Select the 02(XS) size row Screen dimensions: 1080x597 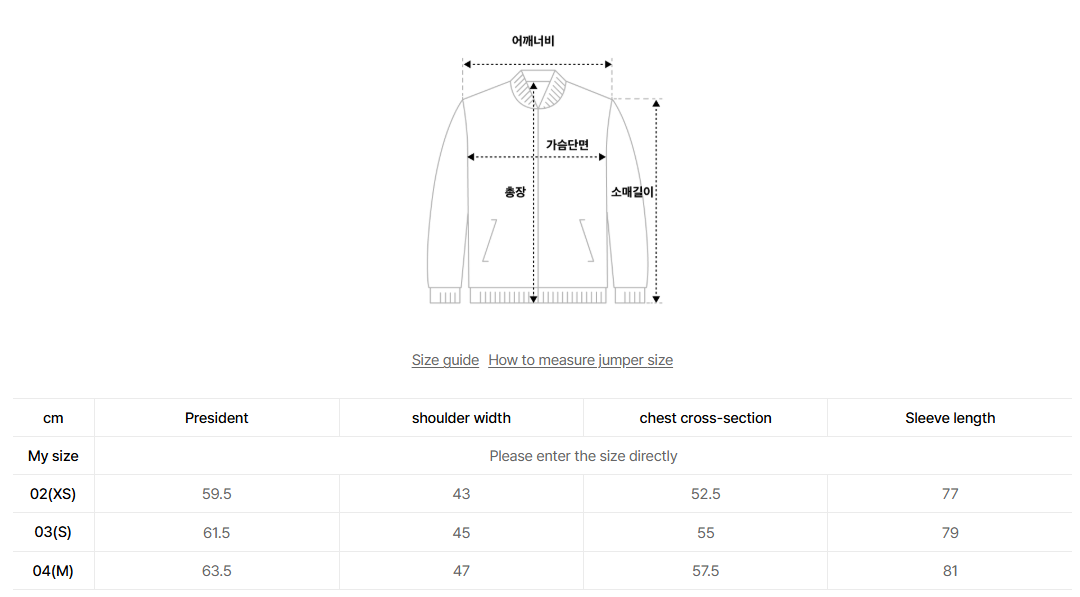coord(53,493)
